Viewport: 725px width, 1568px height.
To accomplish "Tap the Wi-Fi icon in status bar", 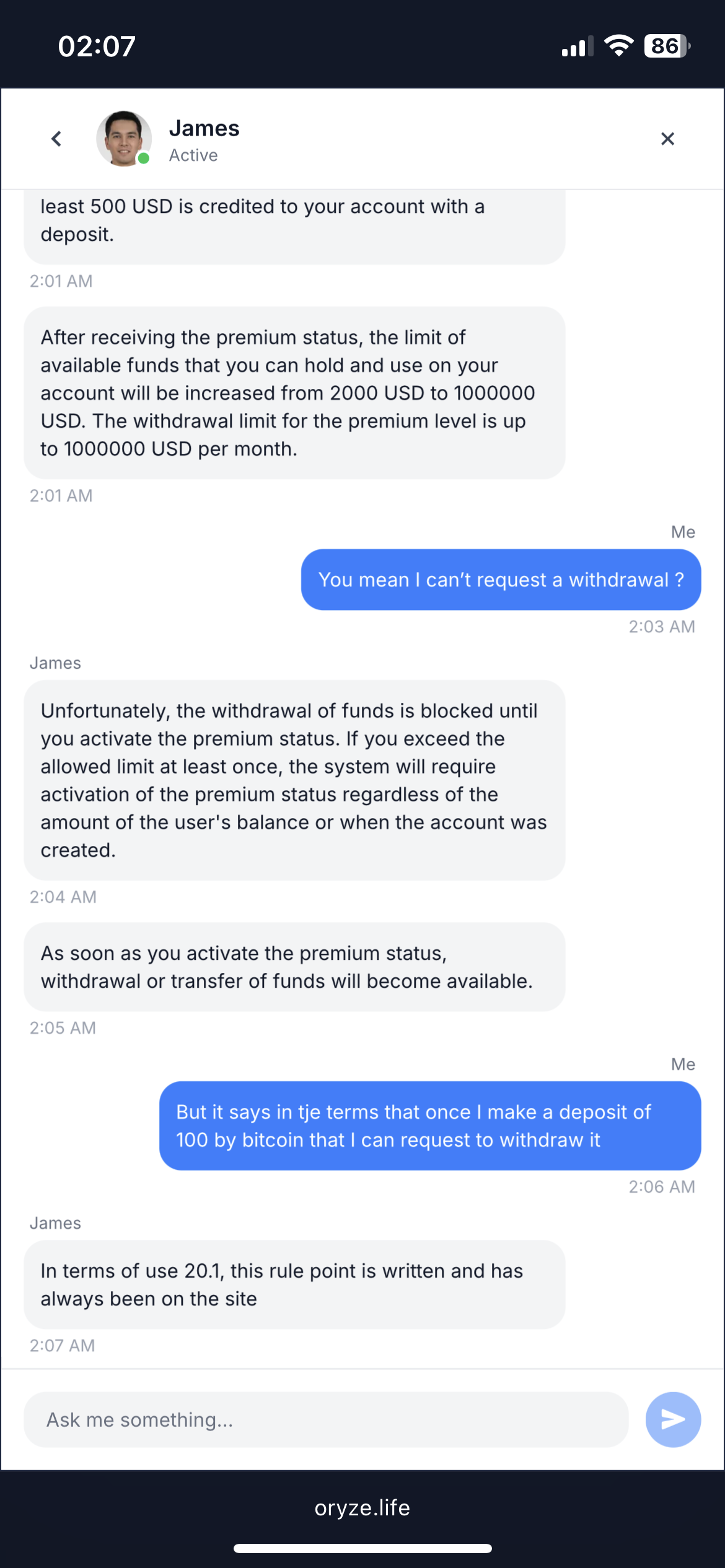I will coord(618,46).
